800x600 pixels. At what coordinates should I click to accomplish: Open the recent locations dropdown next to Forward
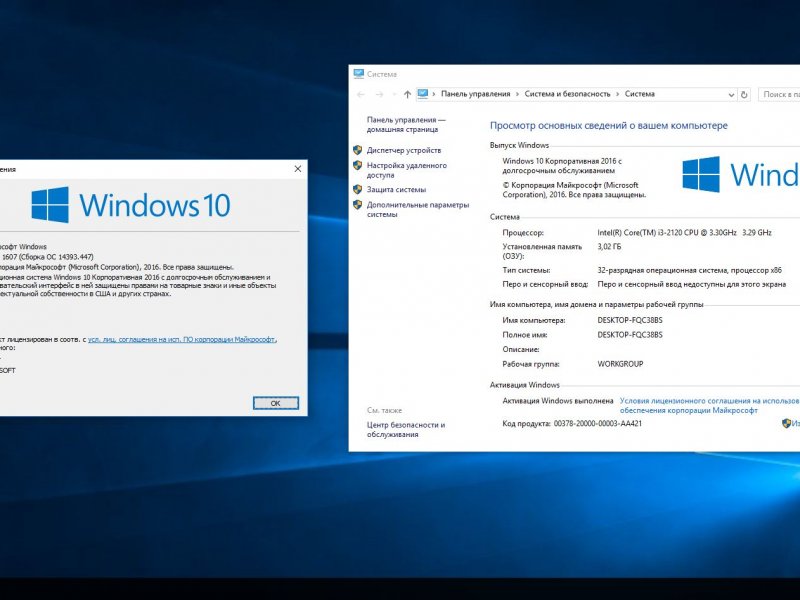coord(394,94)
